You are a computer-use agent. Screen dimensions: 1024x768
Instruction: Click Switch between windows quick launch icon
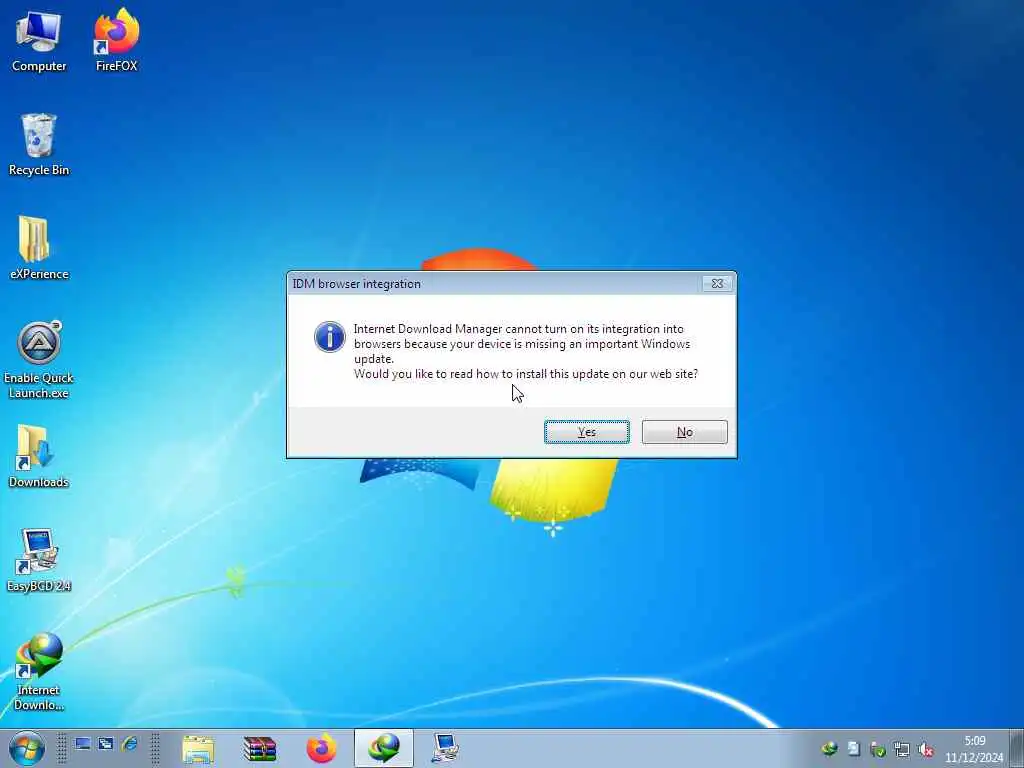(106, 744)
